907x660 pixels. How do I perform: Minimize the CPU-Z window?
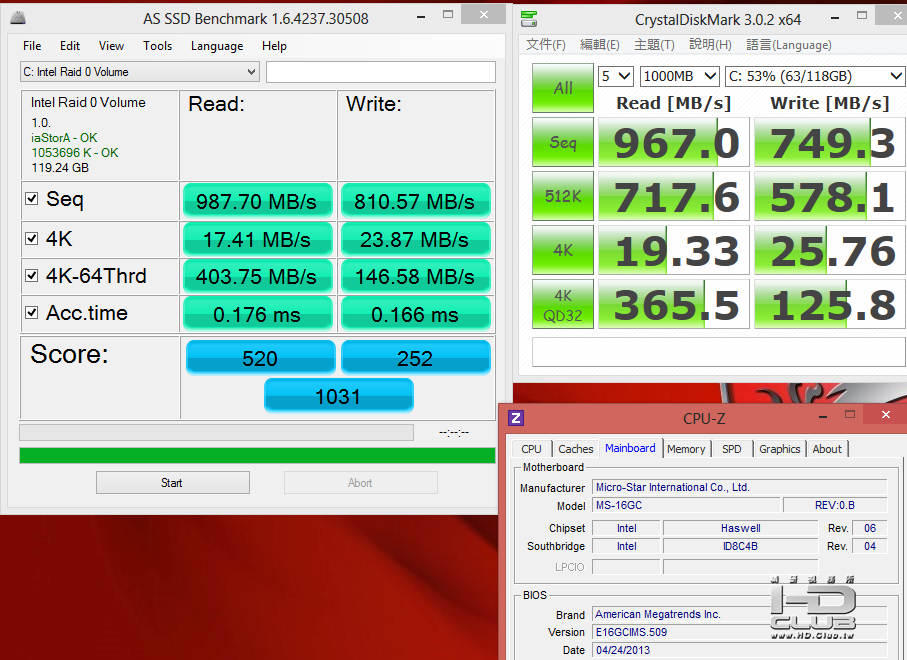(823, 416)
